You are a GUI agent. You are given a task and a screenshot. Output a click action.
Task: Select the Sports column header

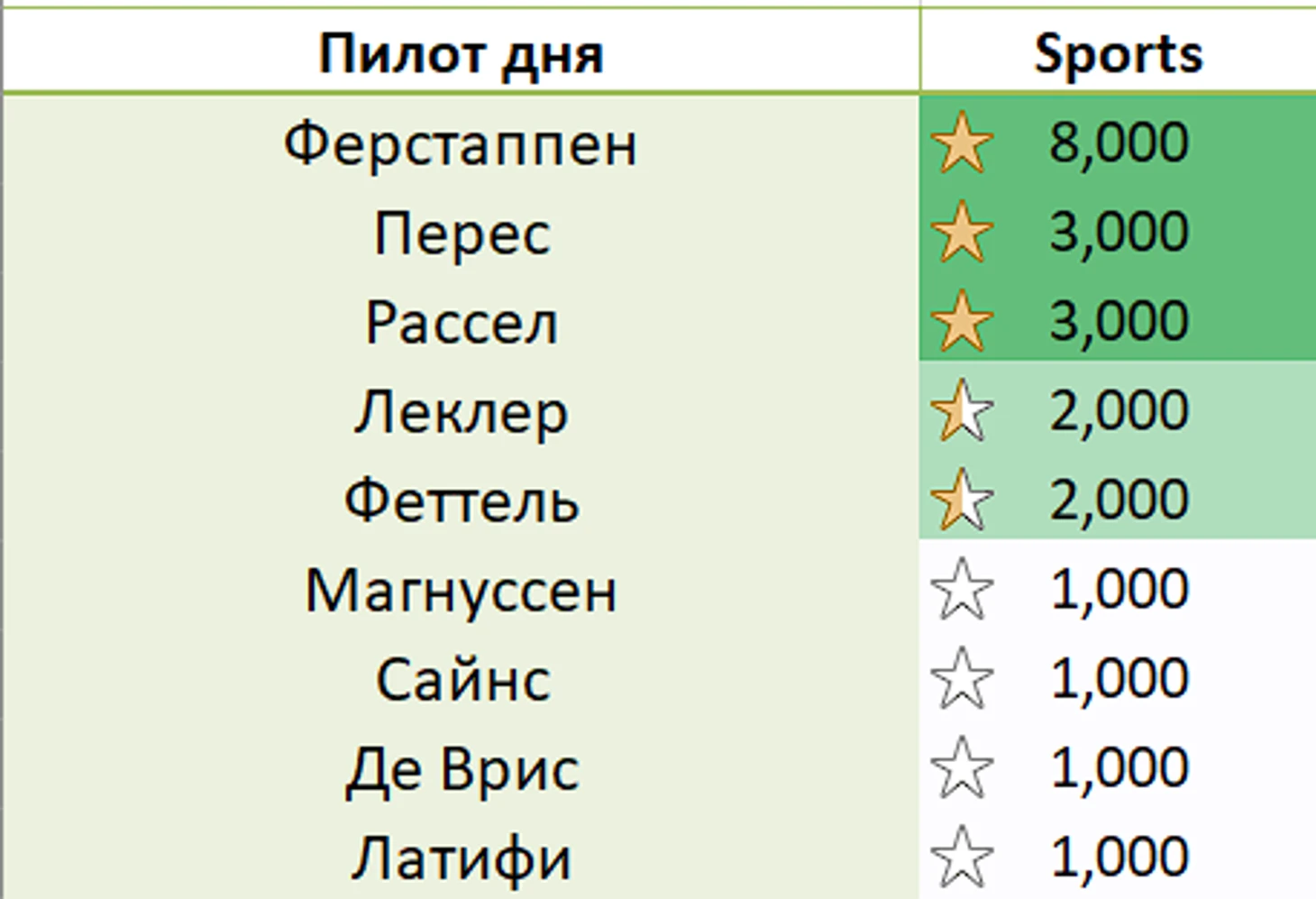tap(1118, 54)
